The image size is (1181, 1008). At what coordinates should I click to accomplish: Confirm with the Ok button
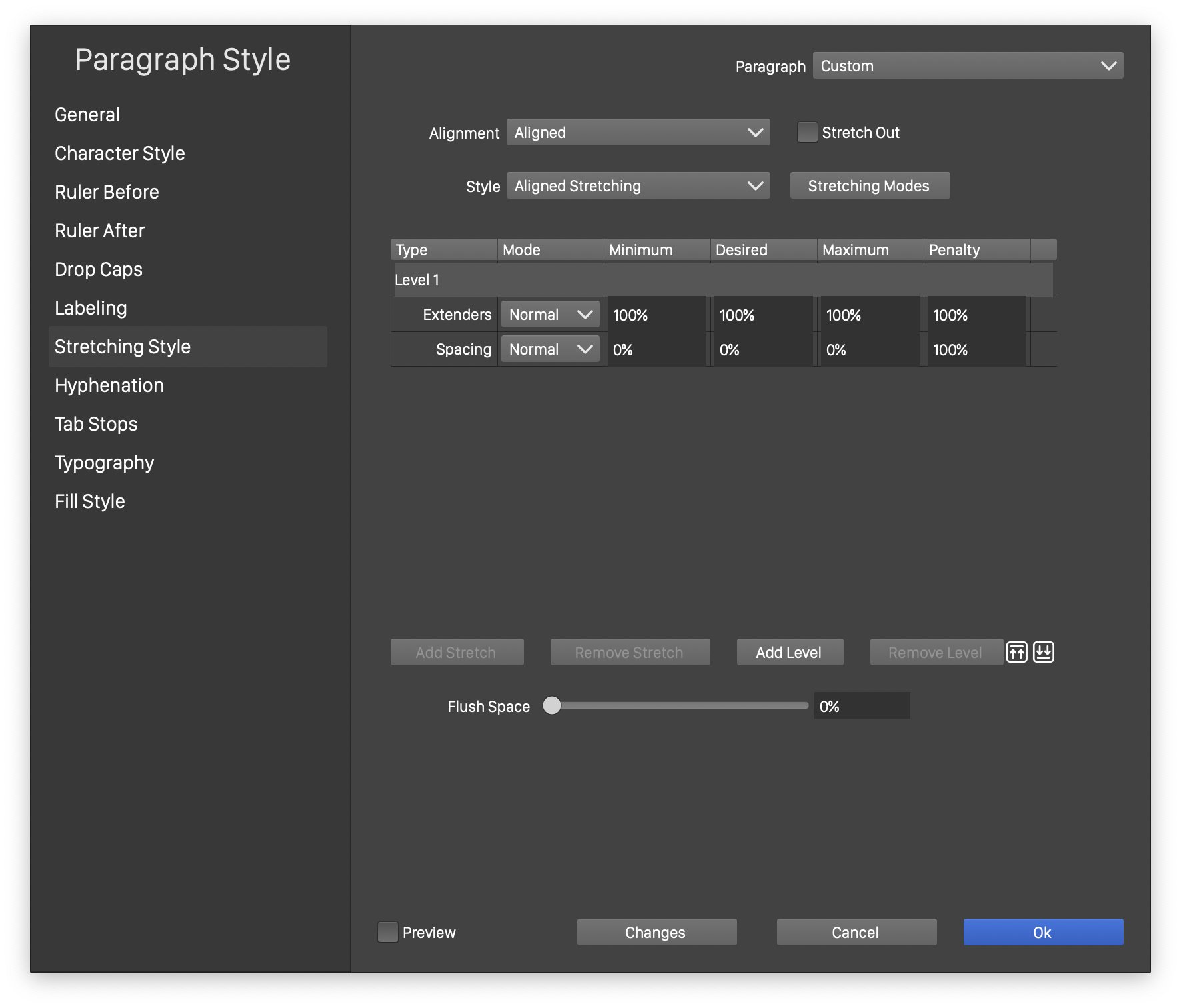[1043, 932]
